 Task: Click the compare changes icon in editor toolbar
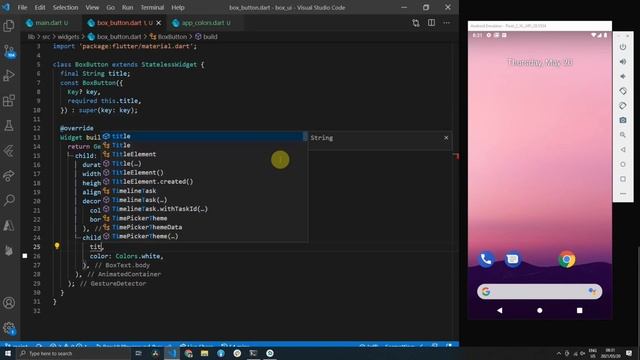pyautogui.click(x=416, y=23)
